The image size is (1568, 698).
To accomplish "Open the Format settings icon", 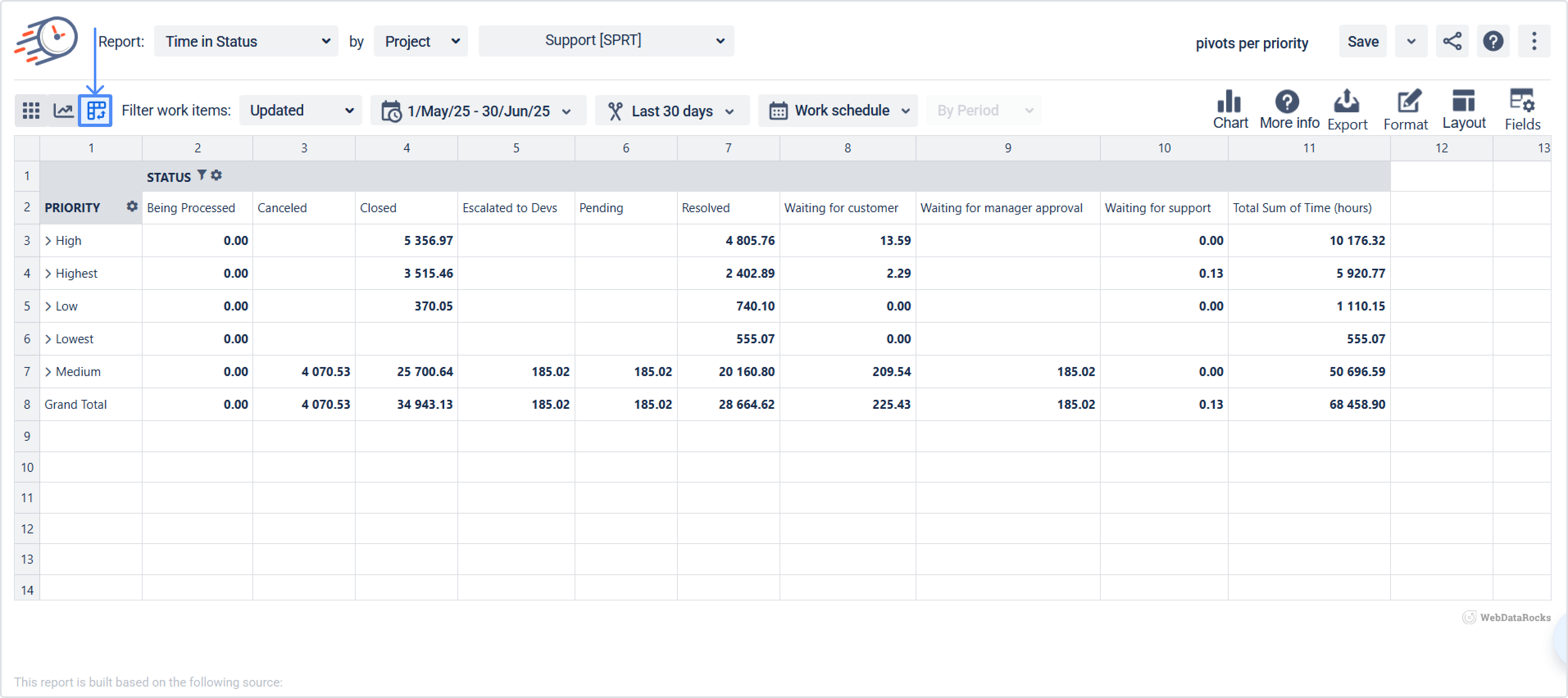I will [1406, 109].
